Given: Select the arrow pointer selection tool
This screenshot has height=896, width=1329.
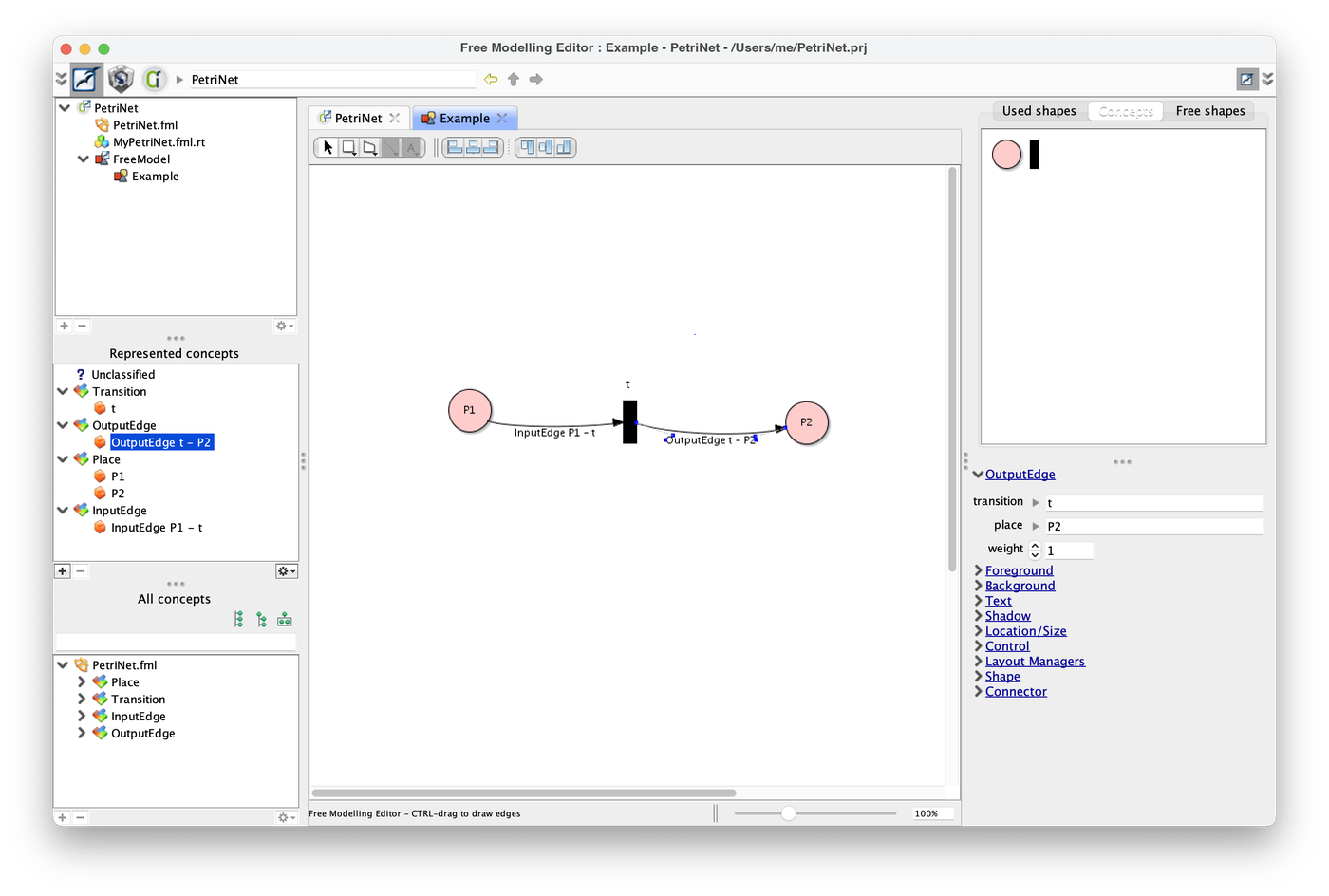Looking at the screenshot, I should coord(328,147).
